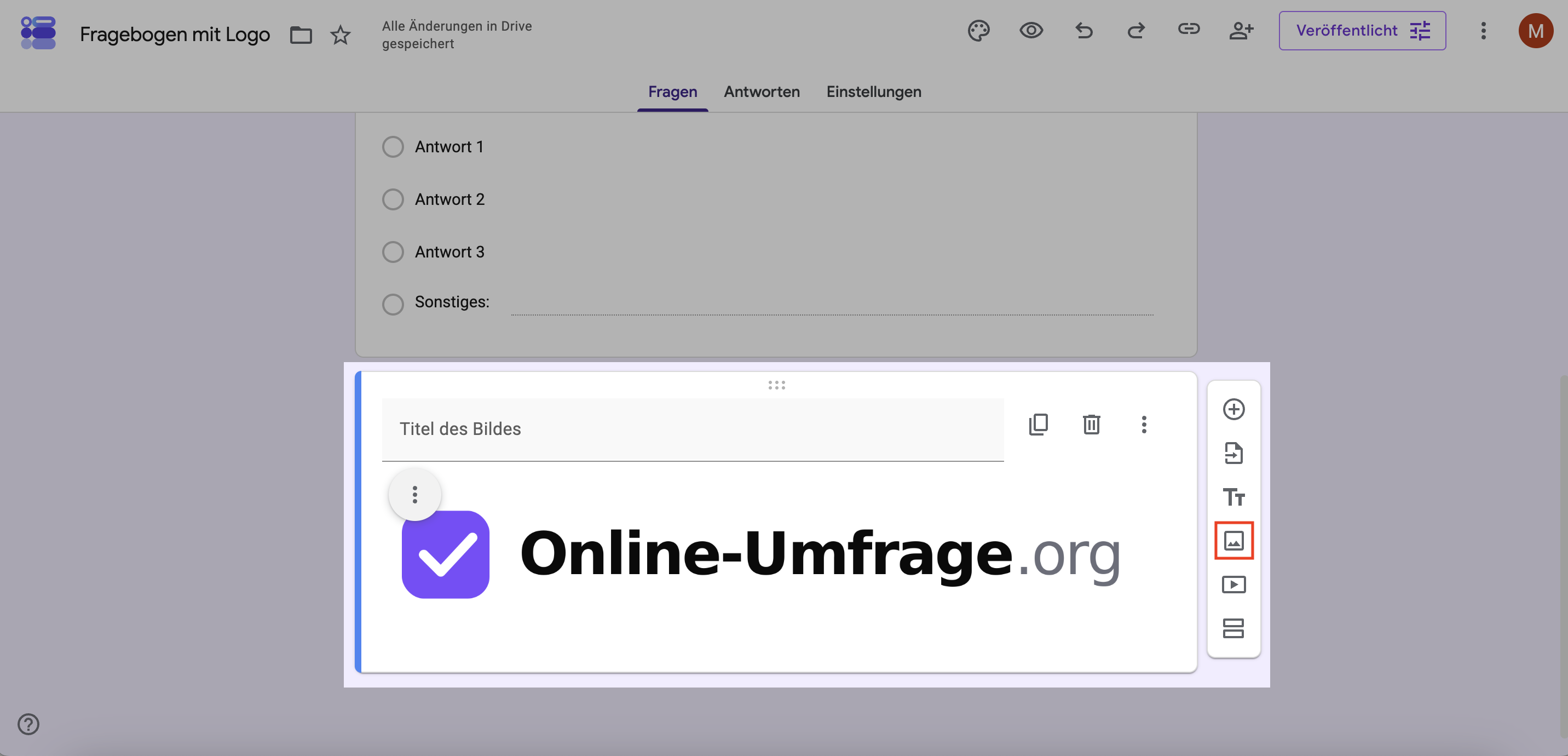Screen dimensions: 1568x756
Task: Duplicate the image item
Action: pyautogui.click(x=1039, y=424)
